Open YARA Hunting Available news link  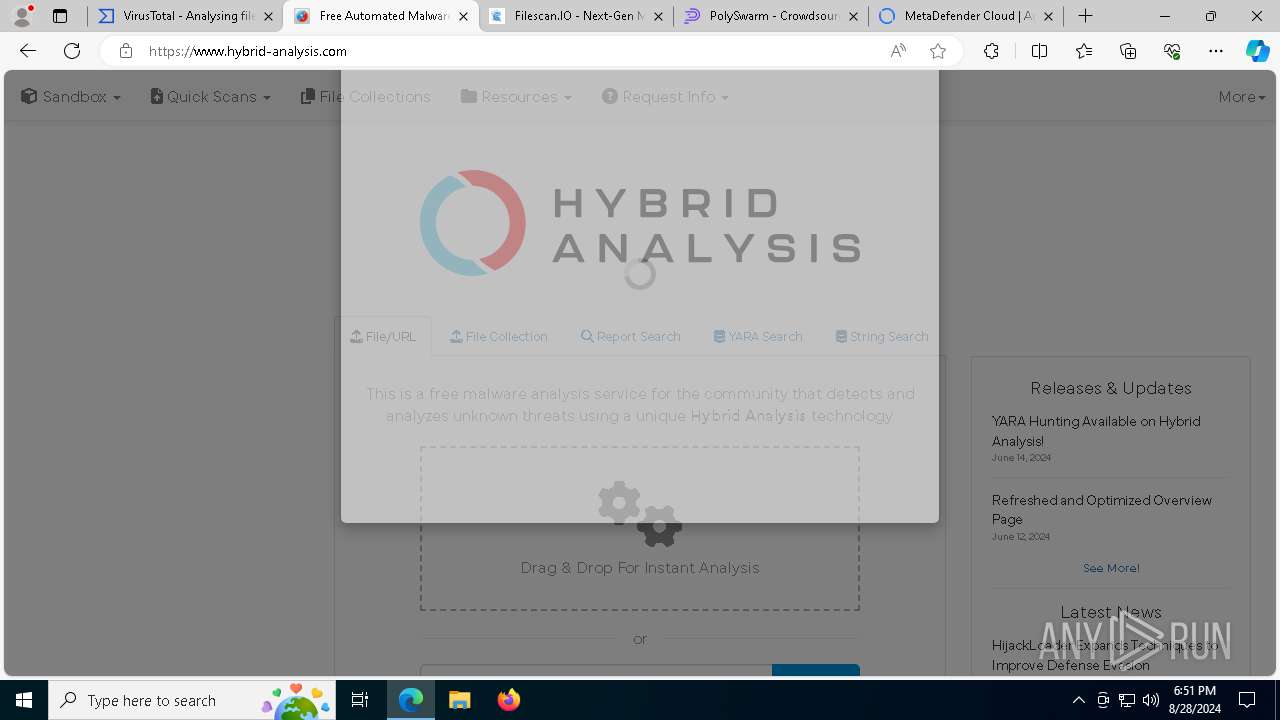point(1096,431)
